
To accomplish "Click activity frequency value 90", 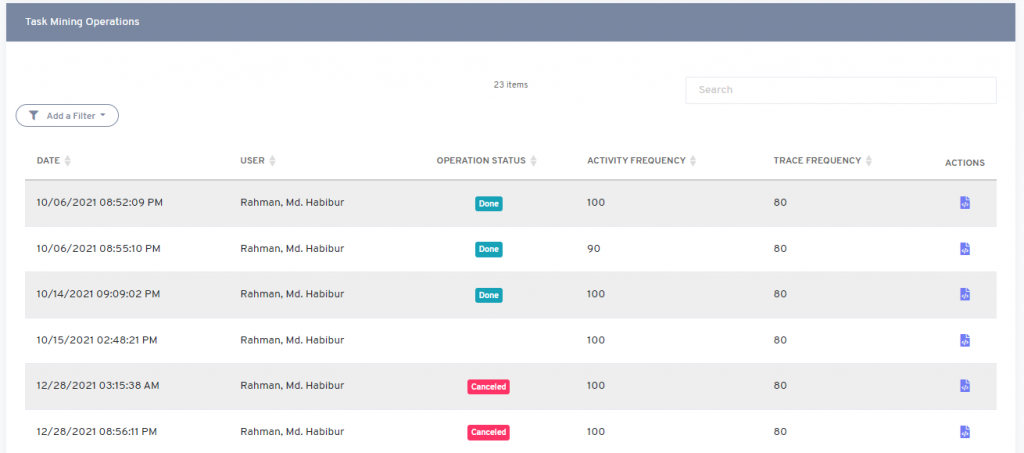I will click(594, 249).
